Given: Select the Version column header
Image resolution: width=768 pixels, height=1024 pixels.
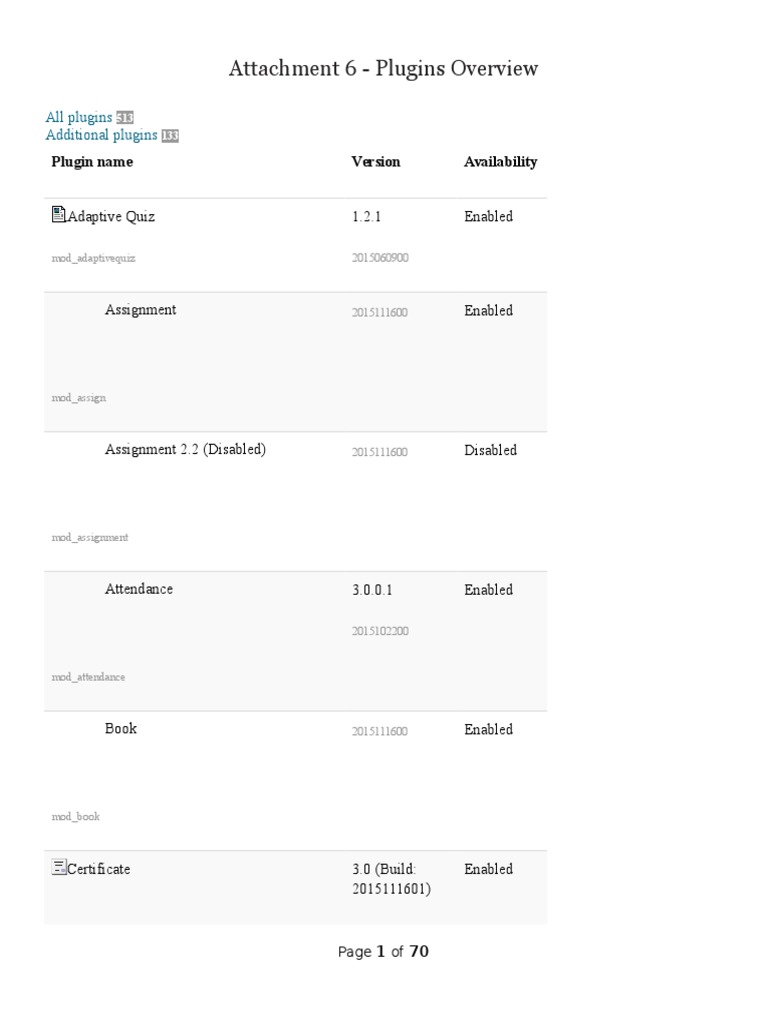Looking at the screenshot, I should [x=376, y=162].
